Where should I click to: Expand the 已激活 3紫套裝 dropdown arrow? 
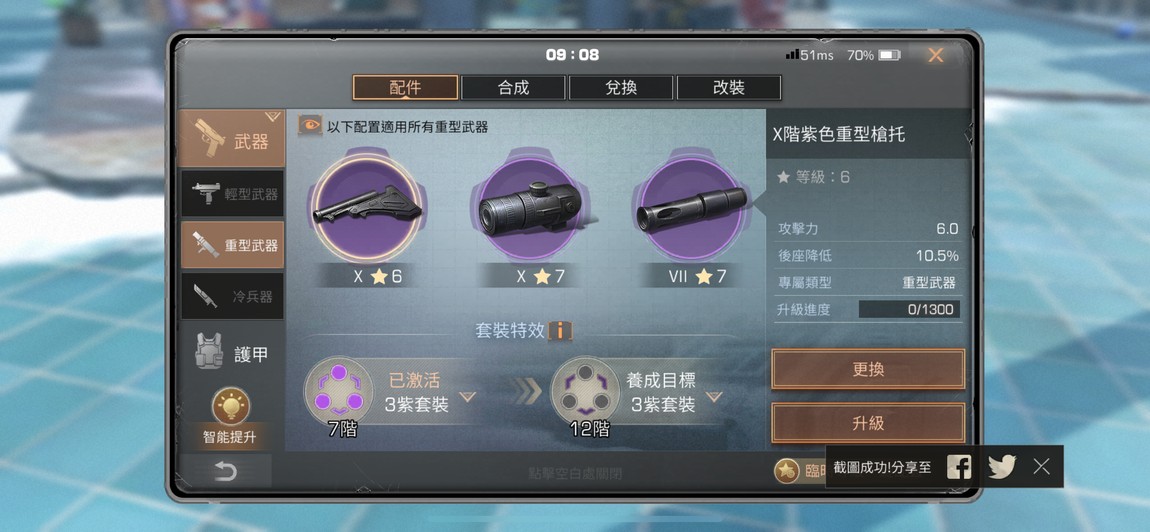[467, 397]
